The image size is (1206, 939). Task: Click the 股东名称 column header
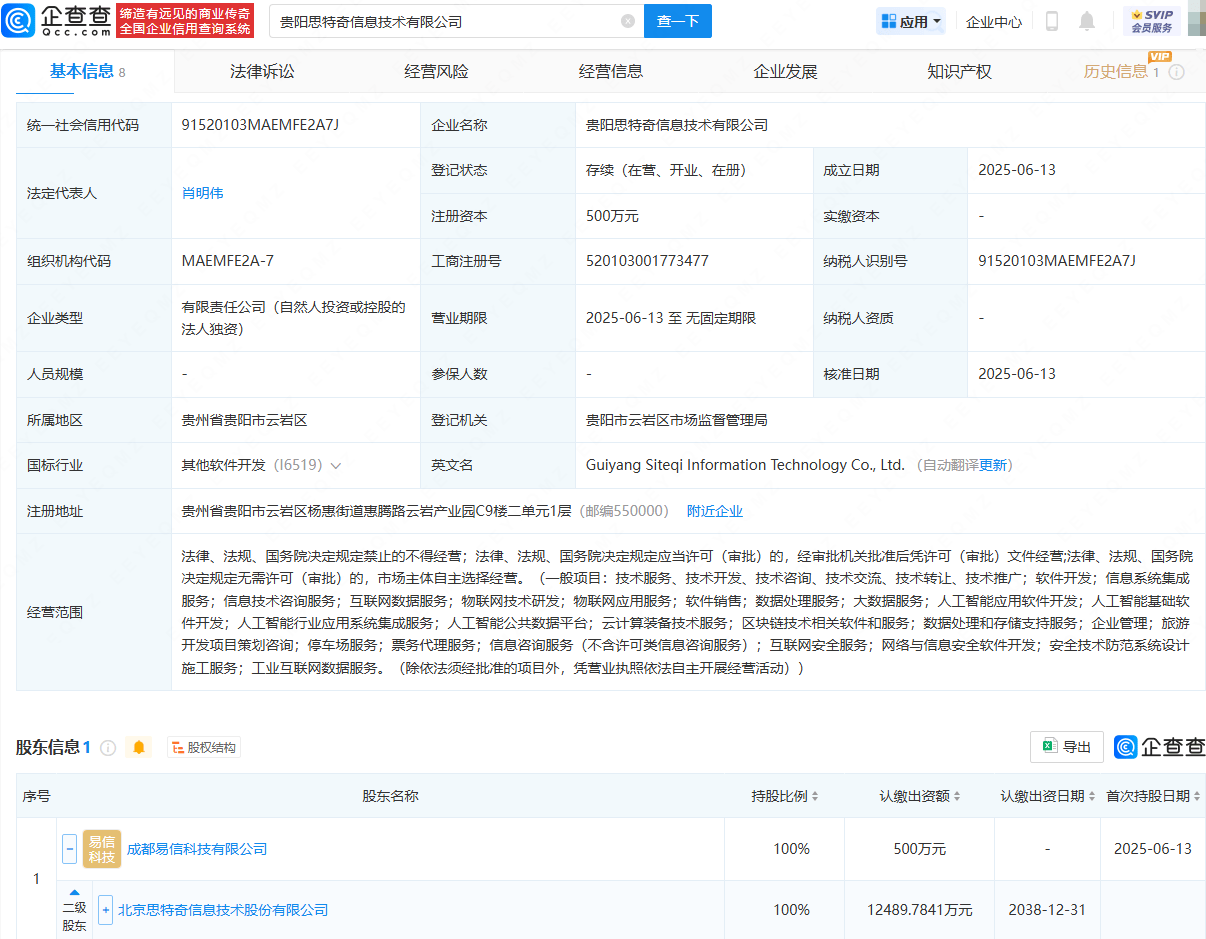(390, 796)
